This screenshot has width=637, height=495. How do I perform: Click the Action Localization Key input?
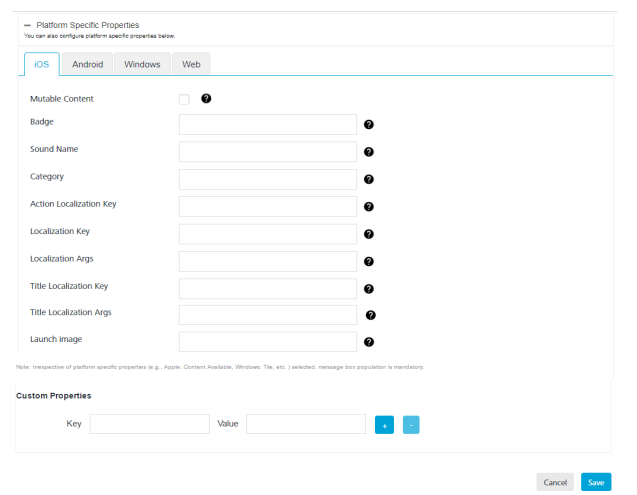click(268, 206)
